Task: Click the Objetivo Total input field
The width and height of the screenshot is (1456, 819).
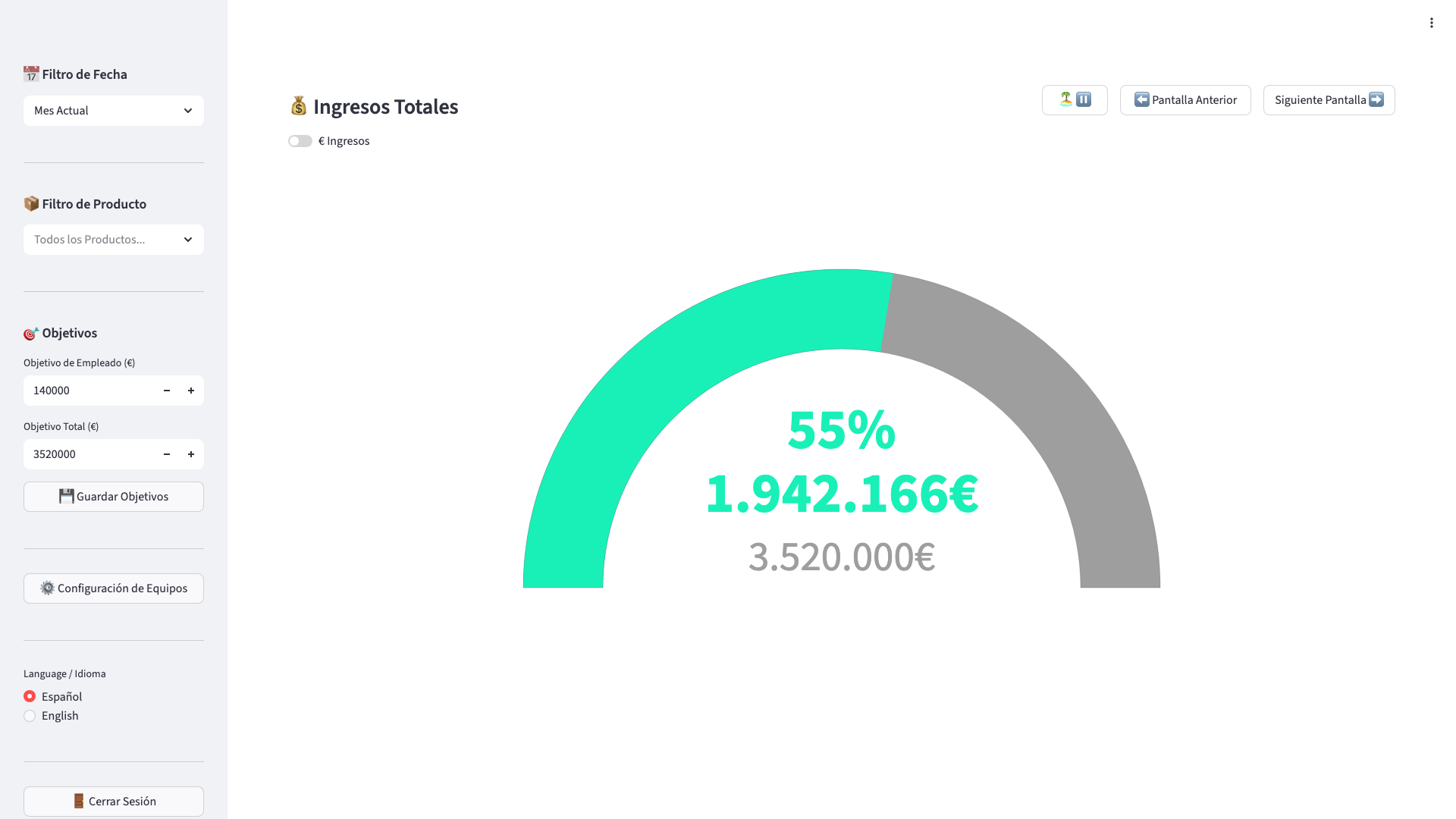Action: click(x=89, y=454)
